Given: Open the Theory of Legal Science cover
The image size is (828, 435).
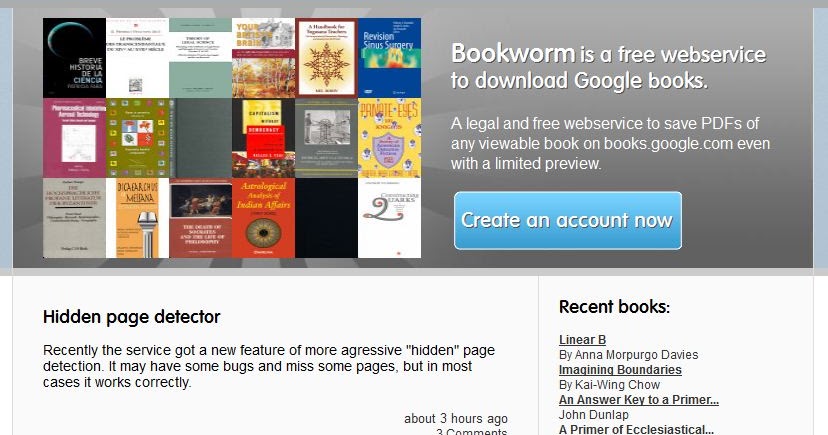Looking at the screenshot, I should (200, 58).
